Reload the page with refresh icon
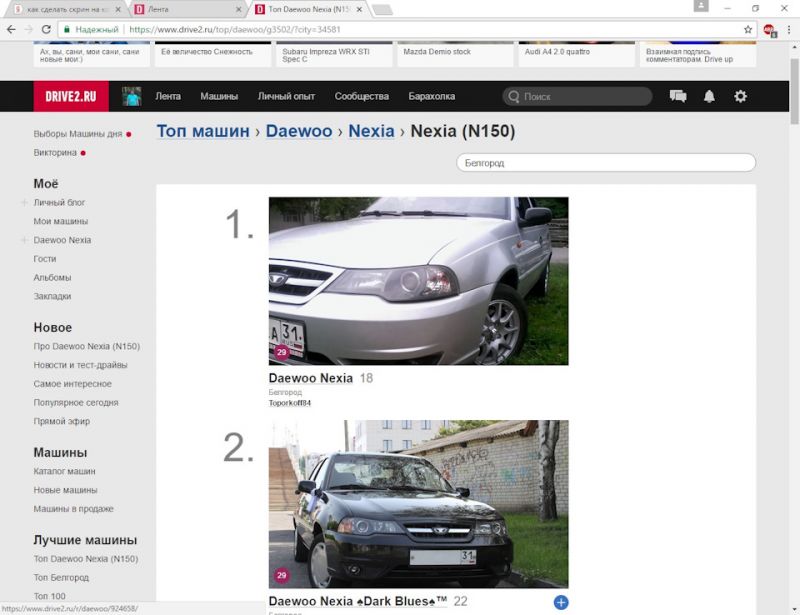The image size is (800, 615). pos(46,30)
